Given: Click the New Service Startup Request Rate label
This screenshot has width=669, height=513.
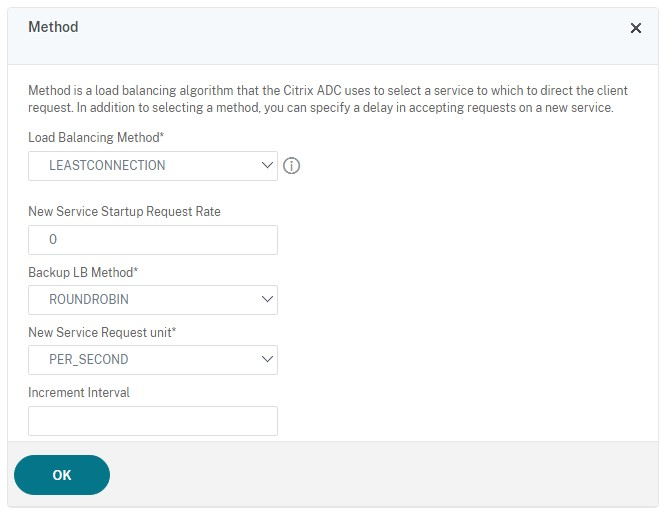Looking at the screenshot, I should (x=124, y=211).
